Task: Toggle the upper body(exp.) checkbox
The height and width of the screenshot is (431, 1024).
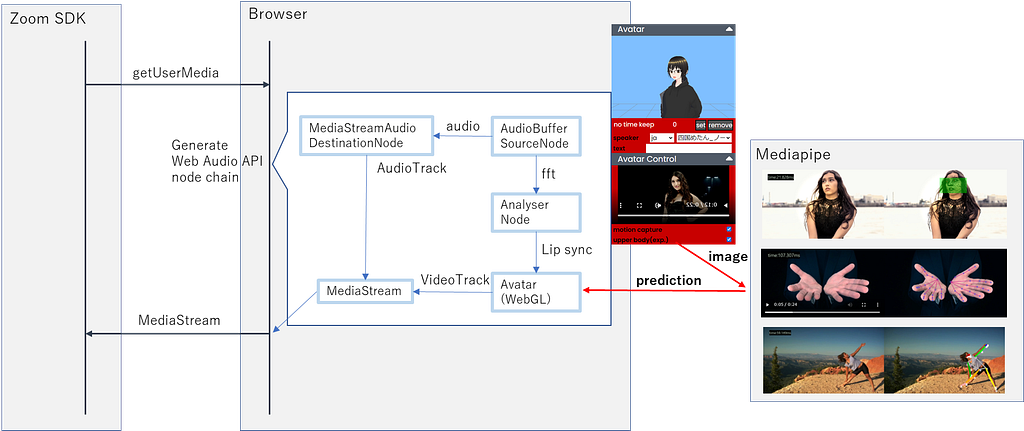Action: click(x=729, y=239)
